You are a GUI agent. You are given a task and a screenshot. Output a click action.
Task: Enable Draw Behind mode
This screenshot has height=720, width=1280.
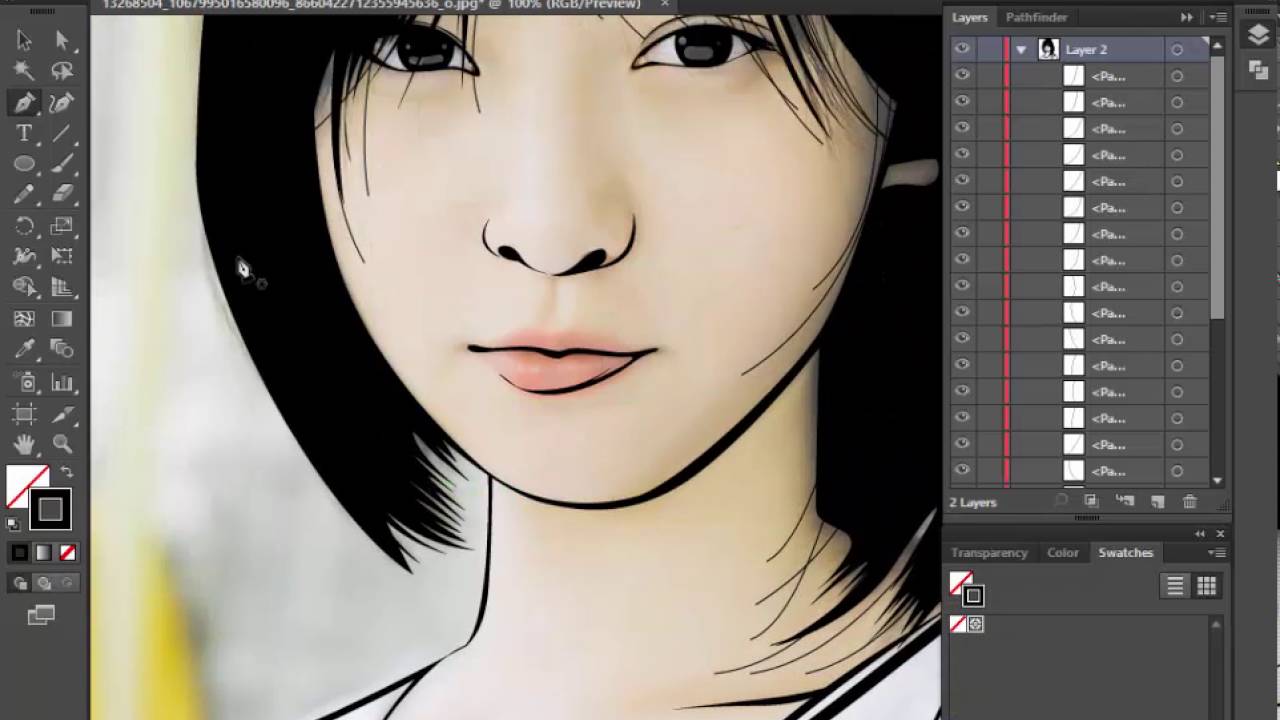(x=43, y=583)
